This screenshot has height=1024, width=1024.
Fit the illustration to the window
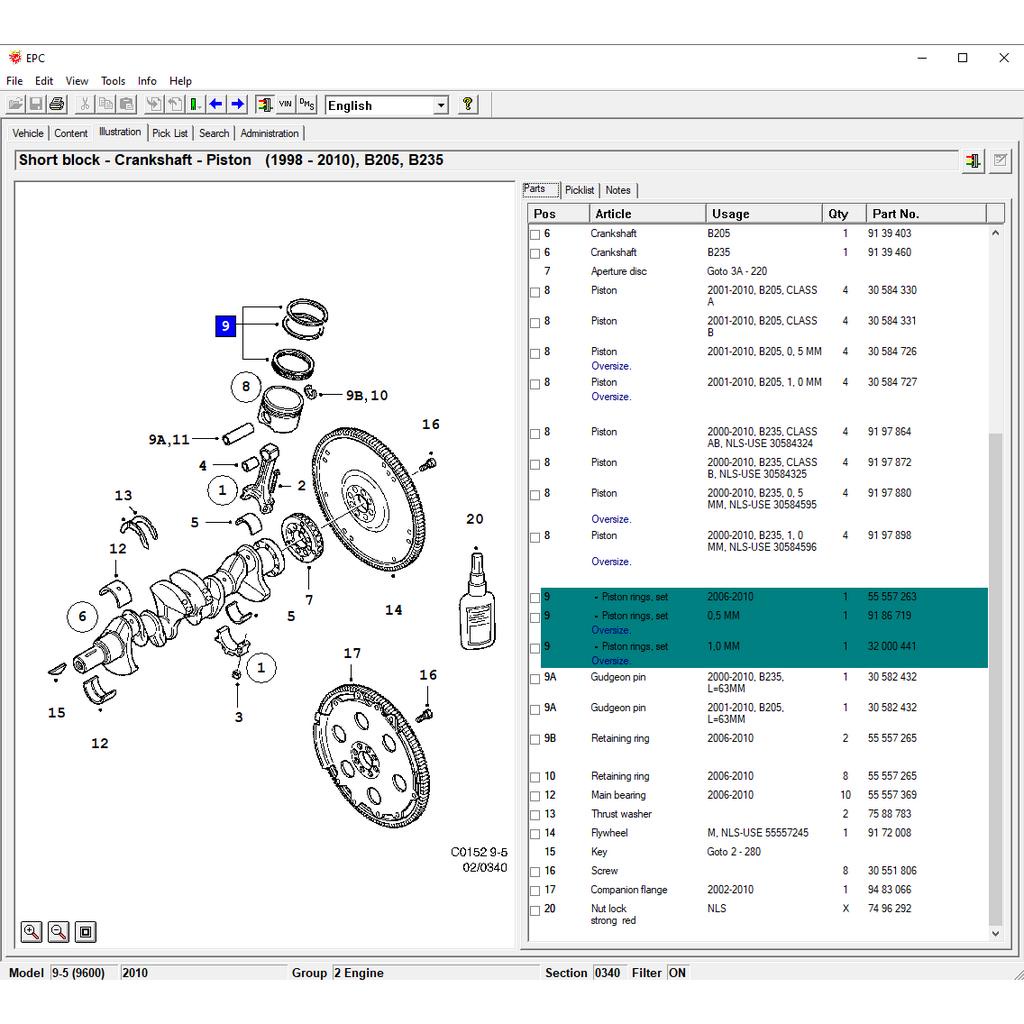86,932
